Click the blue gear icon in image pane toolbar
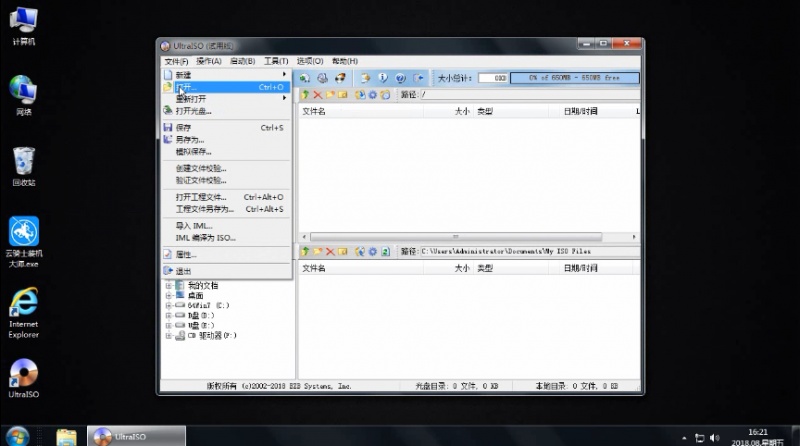The width and height of the screenshot is (800, 446). click(x=373, y=95)
